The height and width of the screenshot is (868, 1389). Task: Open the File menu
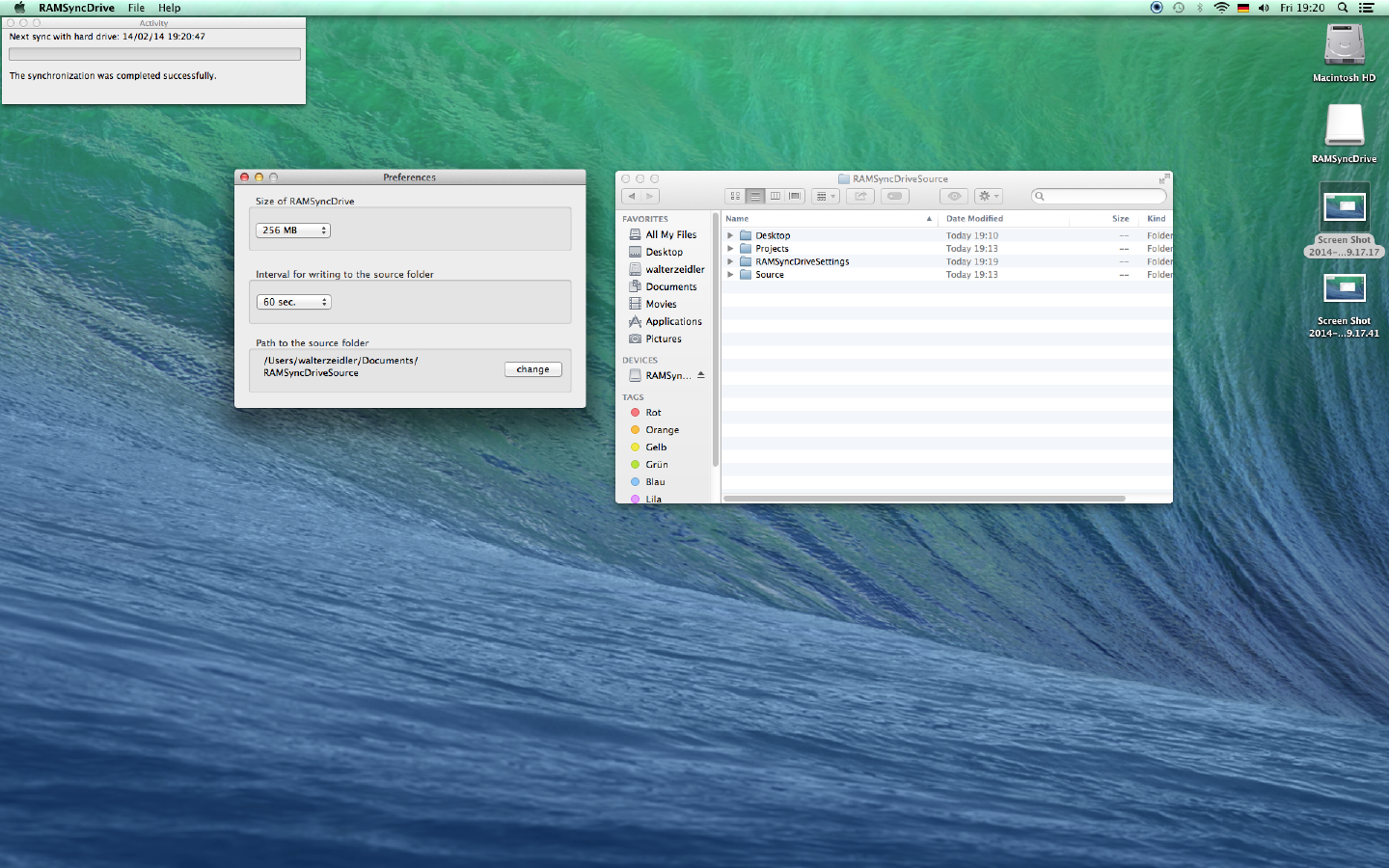tap(136, 8)
